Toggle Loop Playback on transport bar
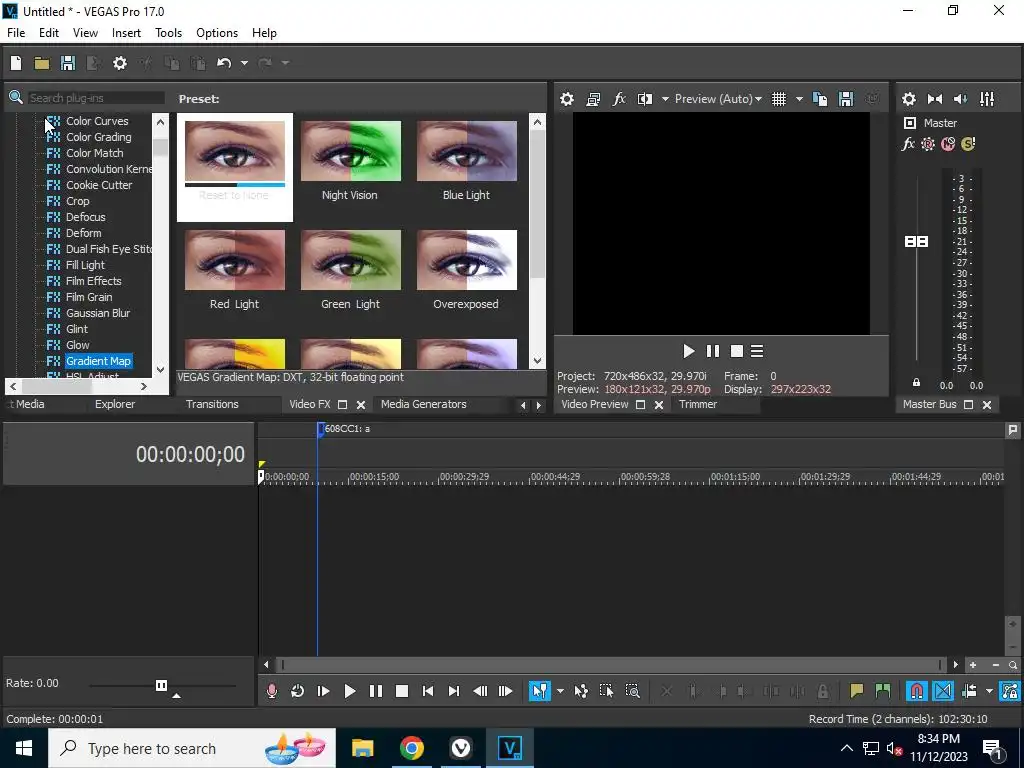The image size is (1024, 768). pos(297,691)
